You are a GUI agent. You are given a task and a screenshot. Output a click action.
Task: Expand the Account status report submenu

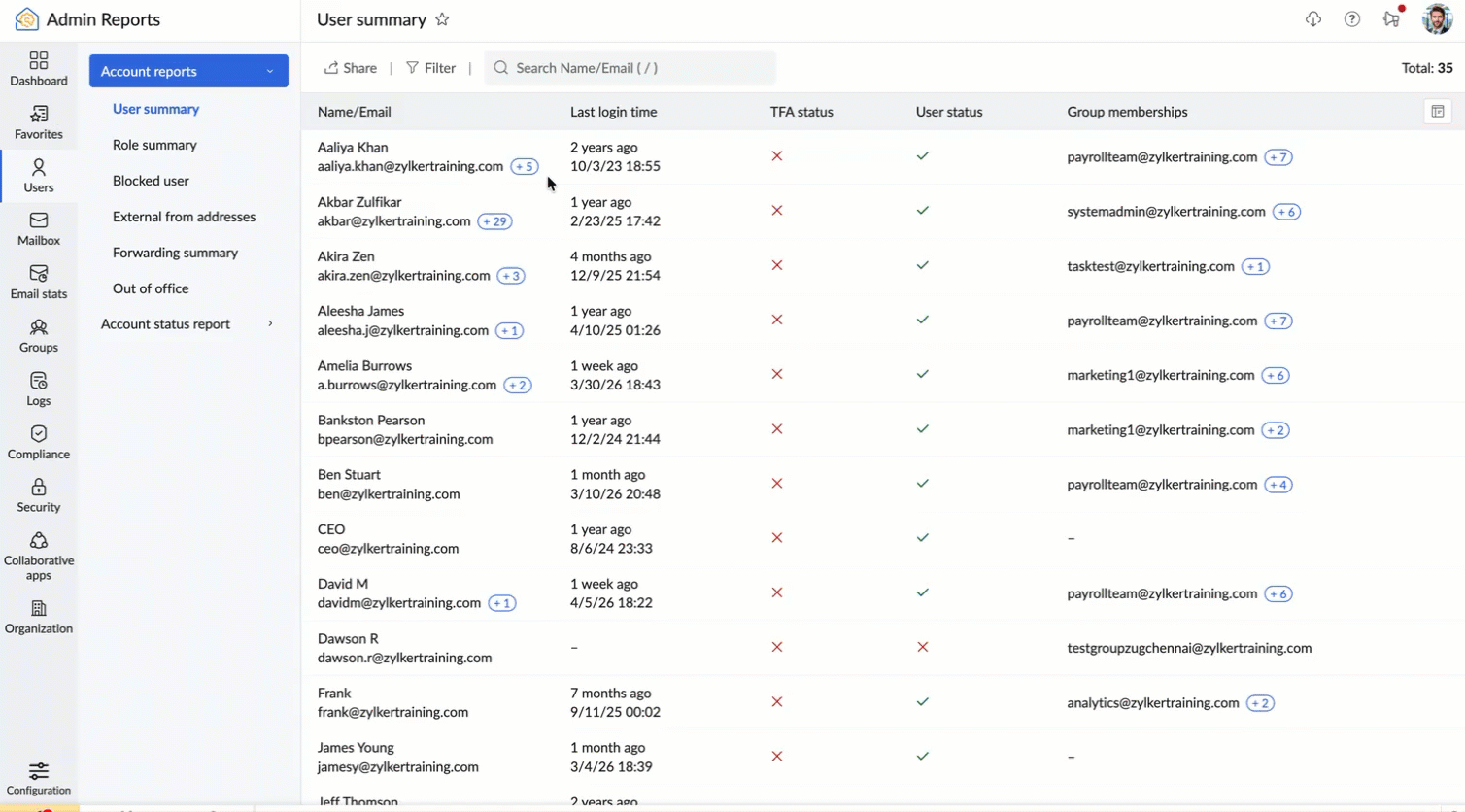pyautogui.click(x=270, y=323)
